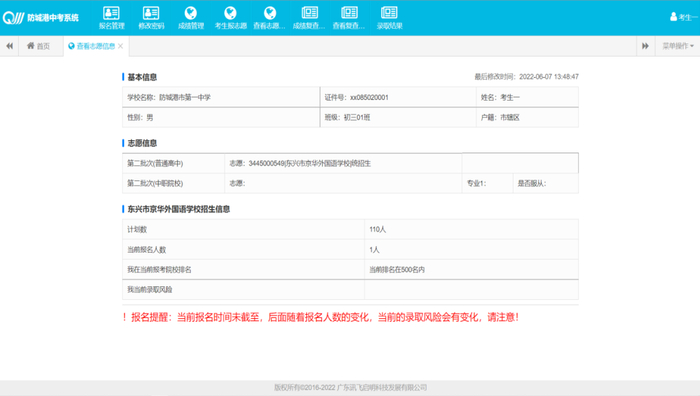Click the 东兴市京华外国语学校招生信息 section heading
The image size is (700, 396).
click(179, 209)
